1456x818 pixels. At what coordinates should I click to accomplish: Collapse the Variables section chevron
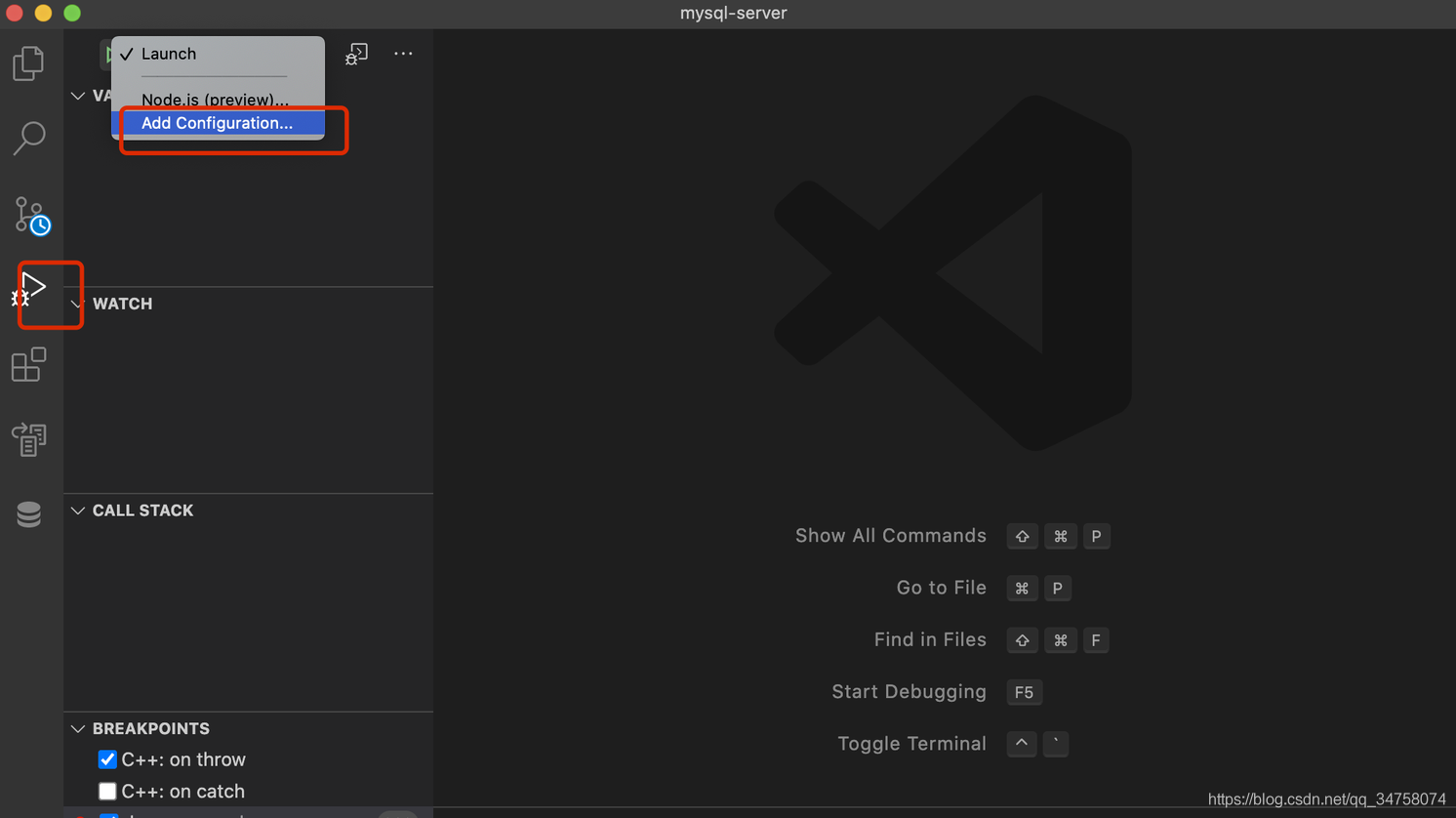click(78, 96)
